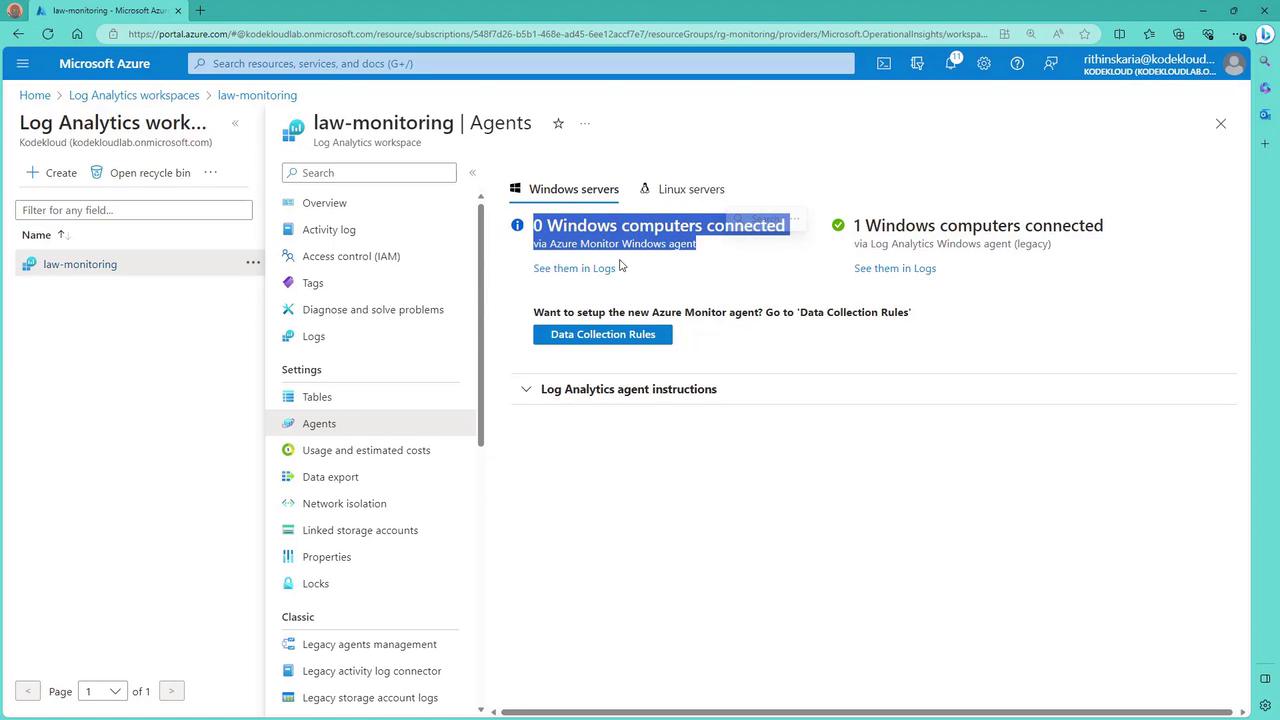This screenshot has width=1280, height=720.
Task: Open a new browser tab
Action: point(200,10)
